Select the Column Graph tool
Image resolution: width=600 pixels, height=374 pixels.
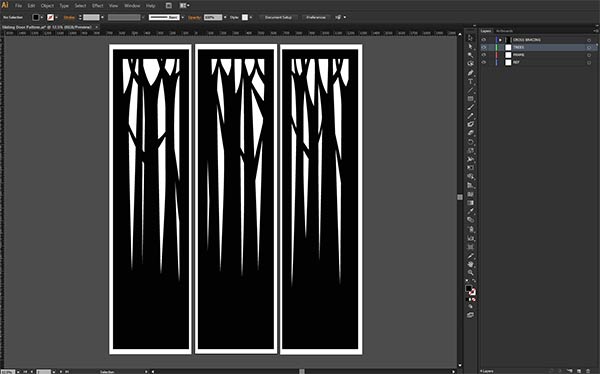pyautogui.click(x=470, y=238)
